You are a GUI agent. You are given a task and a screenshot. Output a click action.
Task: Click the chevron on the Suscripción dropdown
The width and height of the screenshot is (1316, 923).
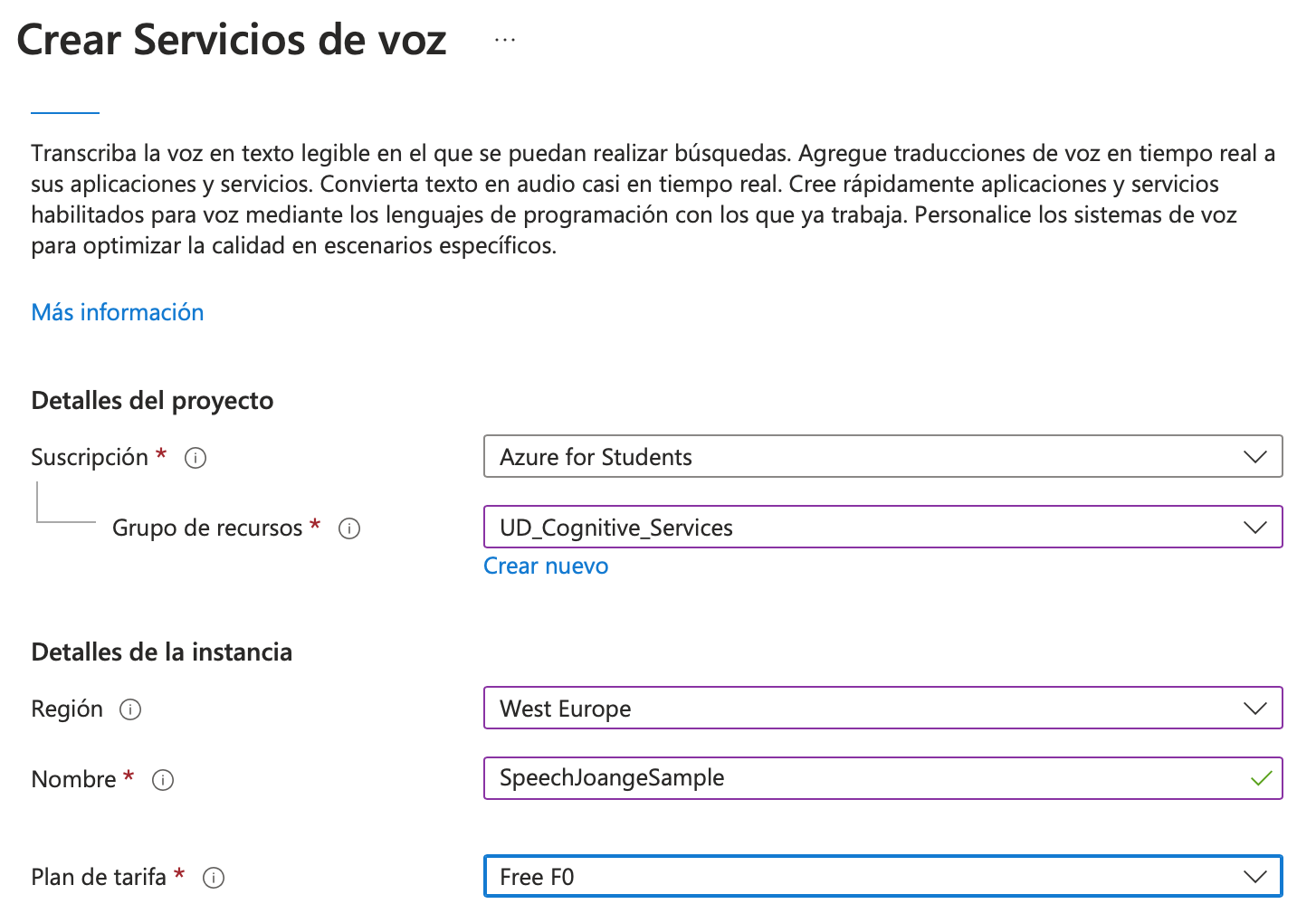pos(1254,457)
